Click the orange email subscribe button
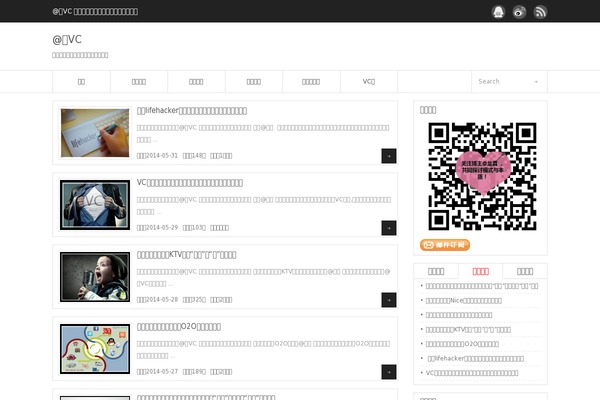Screen dimensions: 600x400 click(x=445, y=245)
